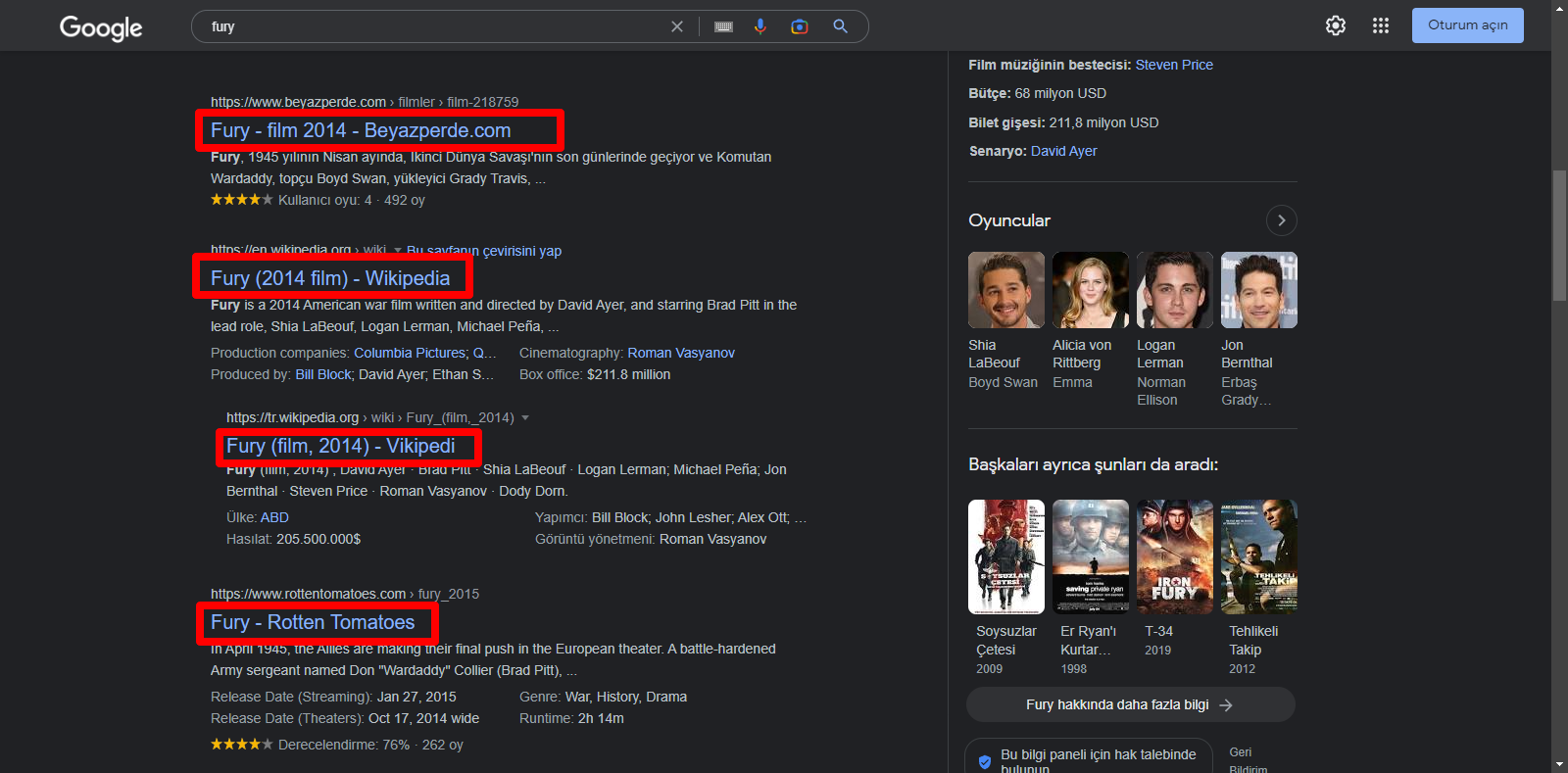The image size is (1568, 773).
Task: Open the Bill Block producer link
Action: coord(323,374)
